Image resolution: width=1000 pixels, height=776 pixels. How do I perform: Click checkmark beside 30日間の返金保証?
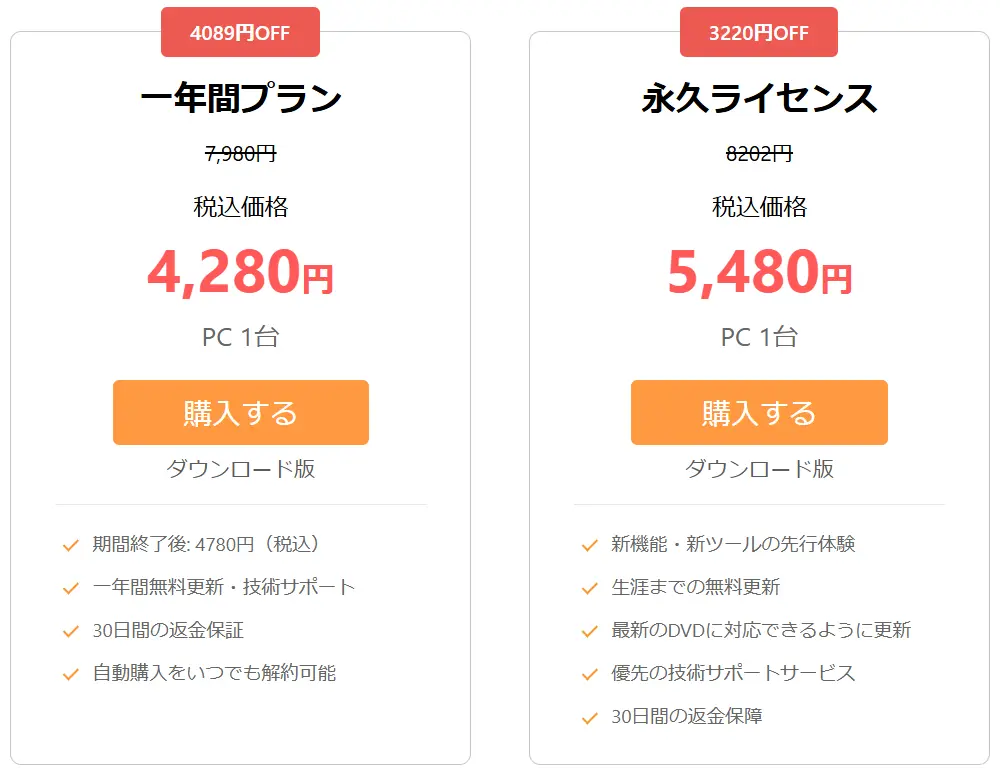tap(71, 631)
